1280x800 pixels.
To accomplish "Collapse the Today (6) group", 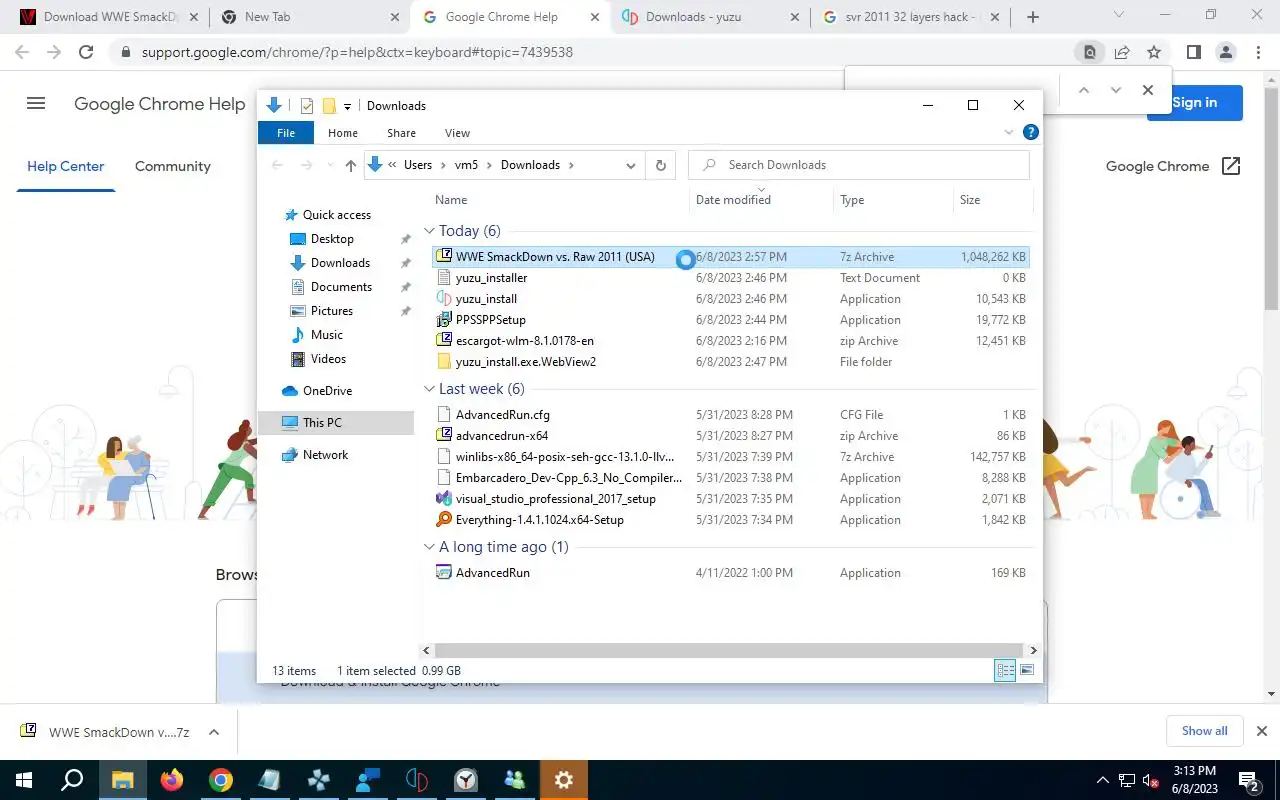I will (429, 231).
